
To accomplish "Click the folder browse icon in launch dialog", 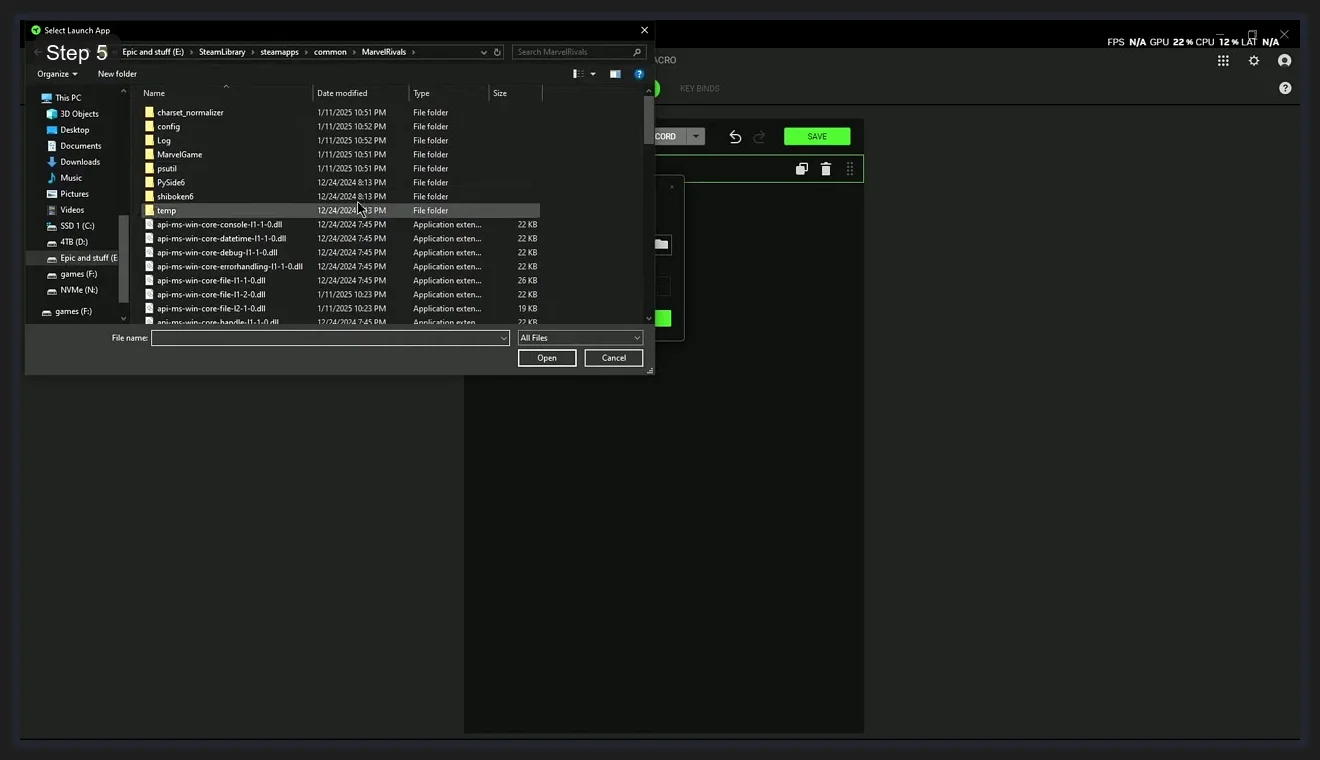I will (661, 244).
